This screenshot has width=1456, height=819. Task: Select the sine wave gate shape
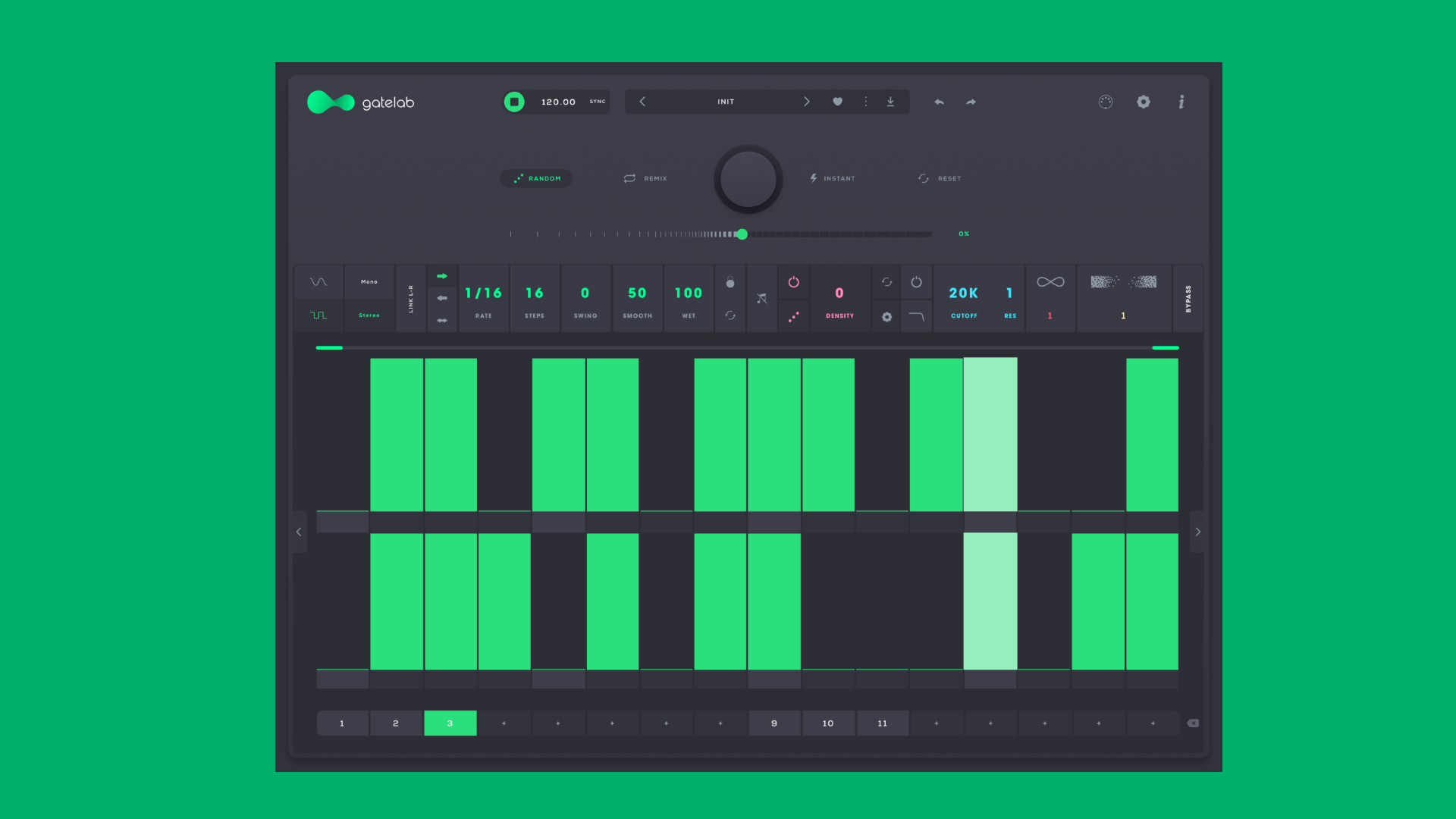(318, 281)
